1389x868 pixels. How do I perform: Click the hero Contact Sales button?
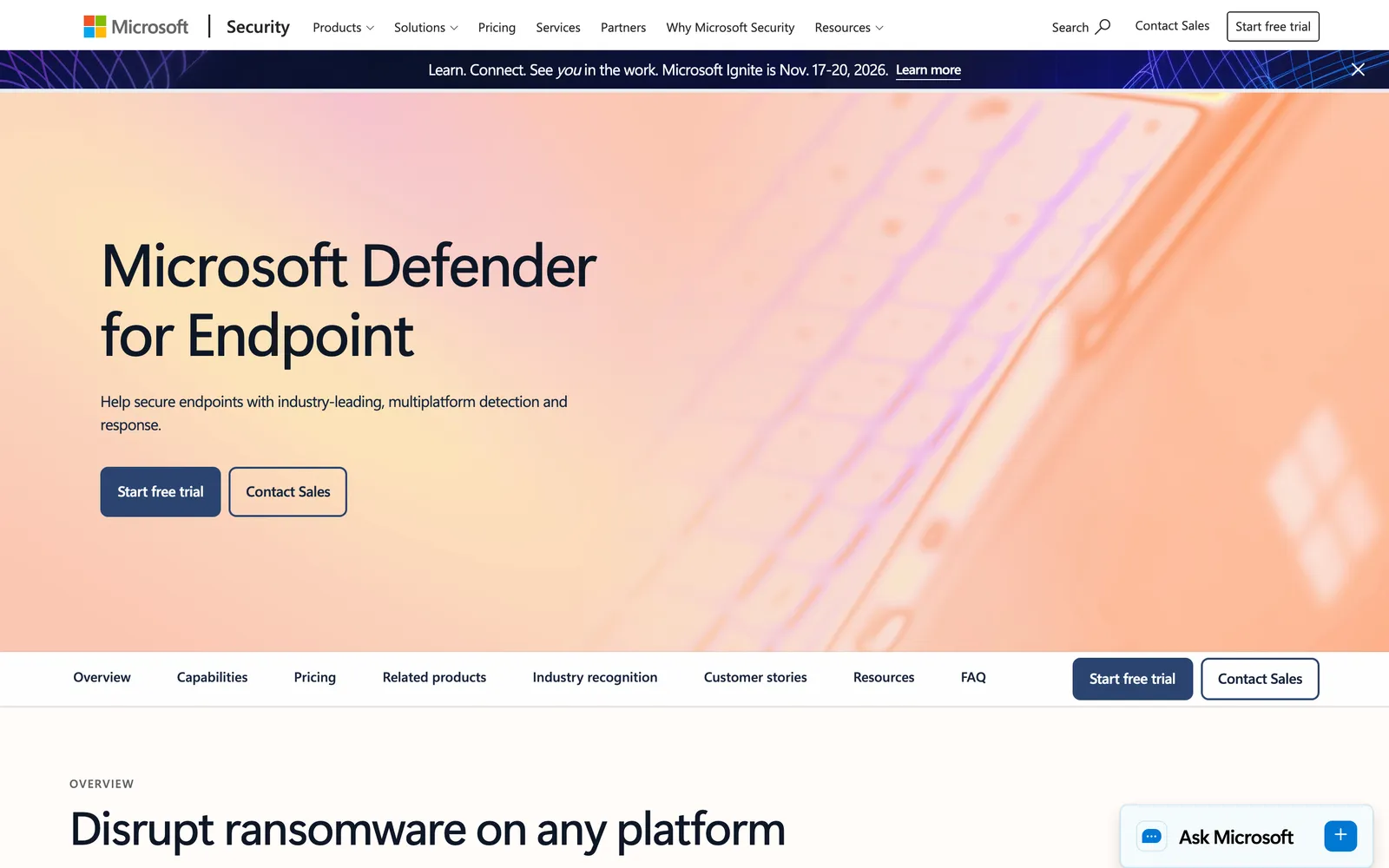(x=288, y=492)
